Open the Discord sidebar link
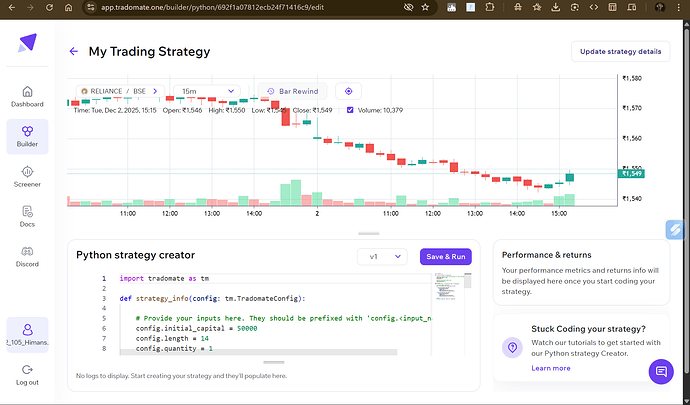 pyautogui.click(x=27, y=256)
